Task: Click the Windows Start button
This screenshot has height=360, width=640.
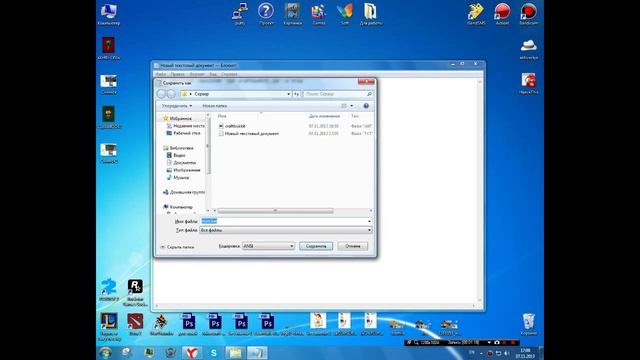Action: click(106, 353)
